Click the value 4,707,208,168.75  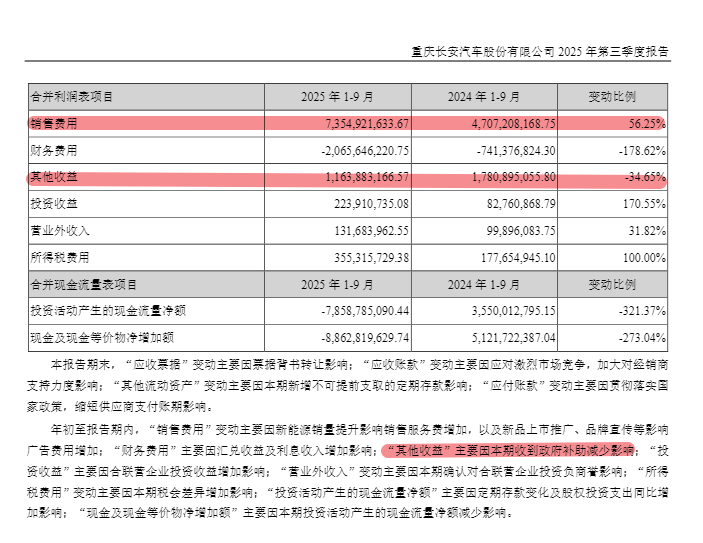pos(514,123)
